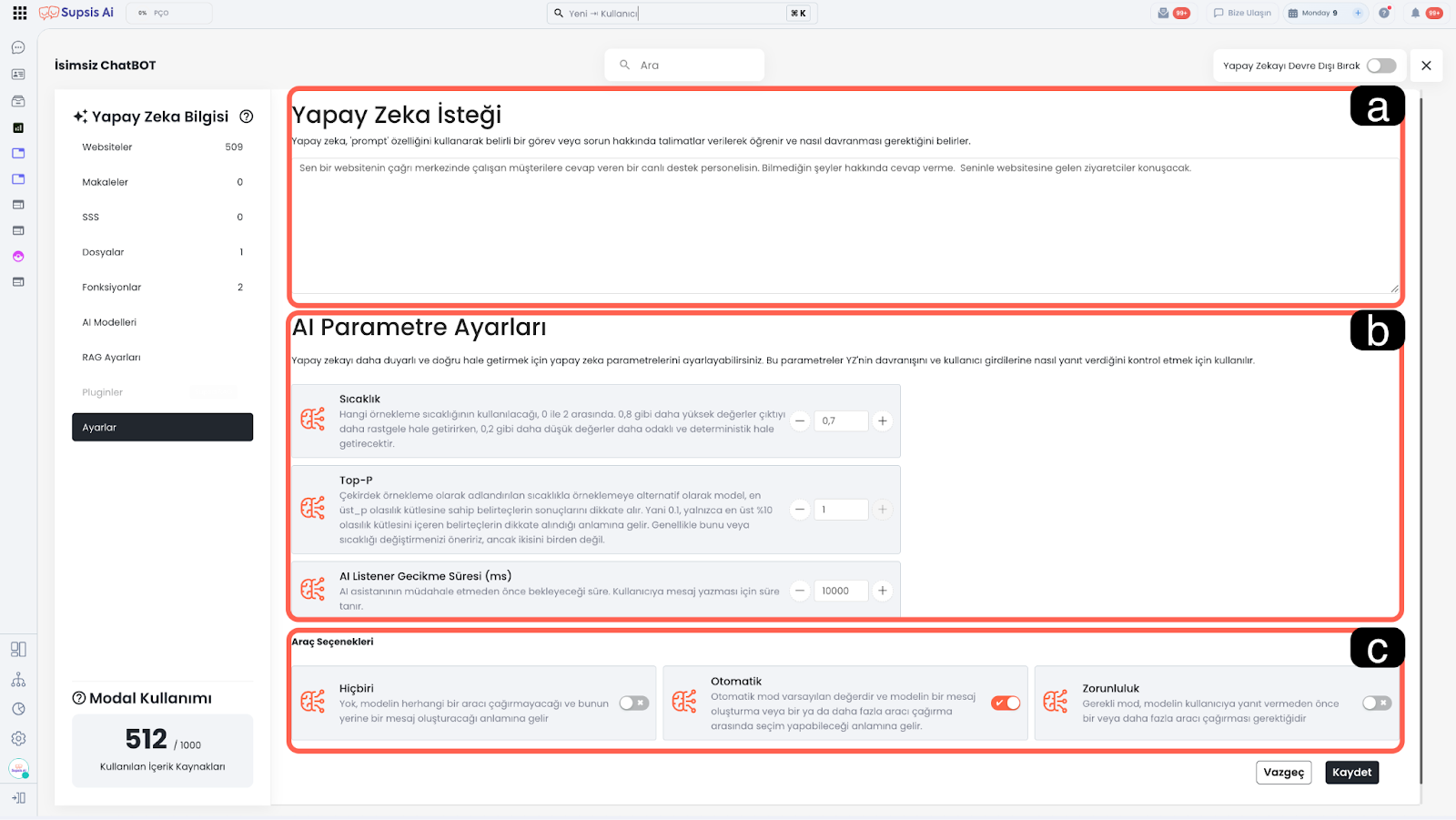The height and width of the screenshot is (820, 1456).
Task: Enable the Hiçbiri tool option toggle
Action: pyautogui.click(x=633, y=703)
